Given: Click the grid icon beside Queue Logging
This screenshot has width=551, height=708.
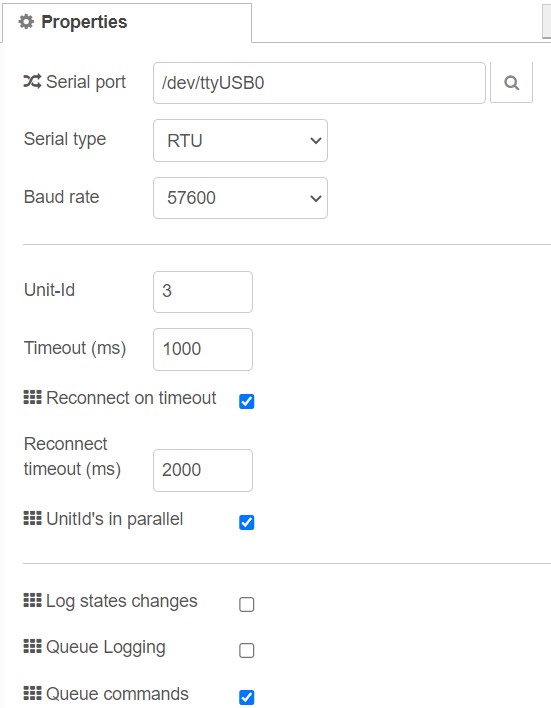Looking at the screenshot, I should tap(33, 646).
